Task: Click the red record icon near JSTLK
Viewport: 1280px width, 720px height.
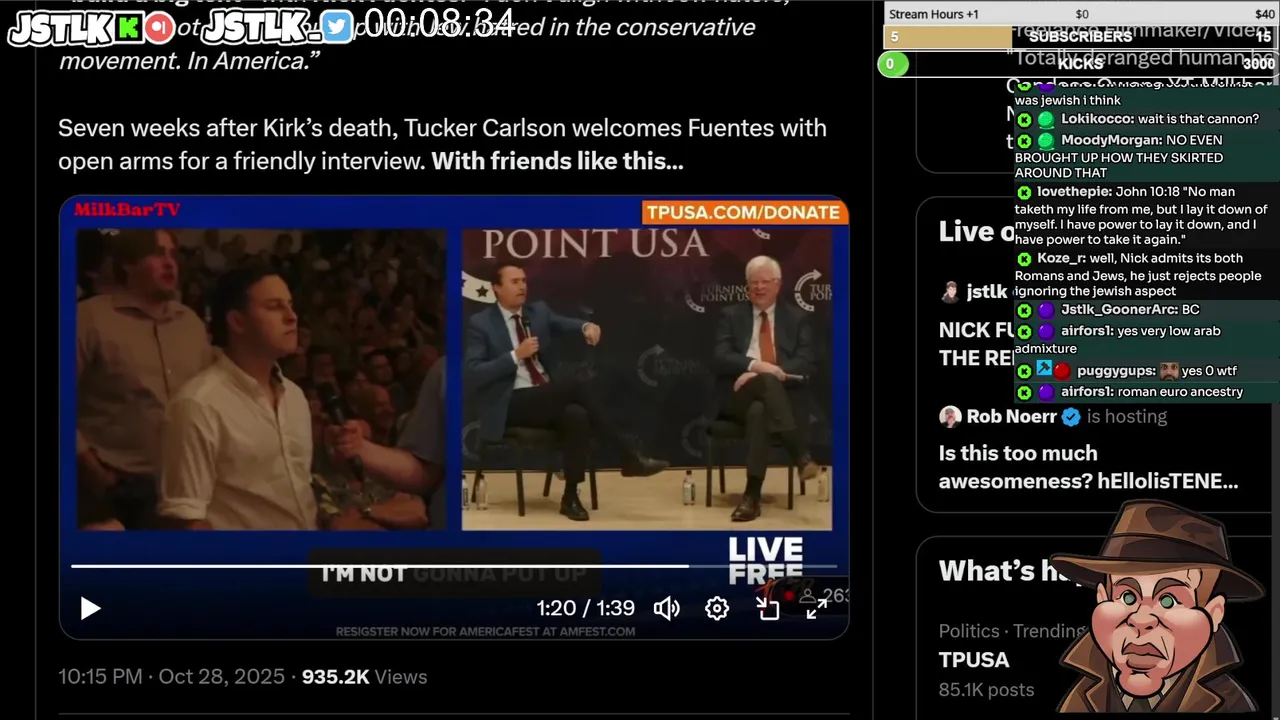Action: pyautogui.click(x=159, y=28)
